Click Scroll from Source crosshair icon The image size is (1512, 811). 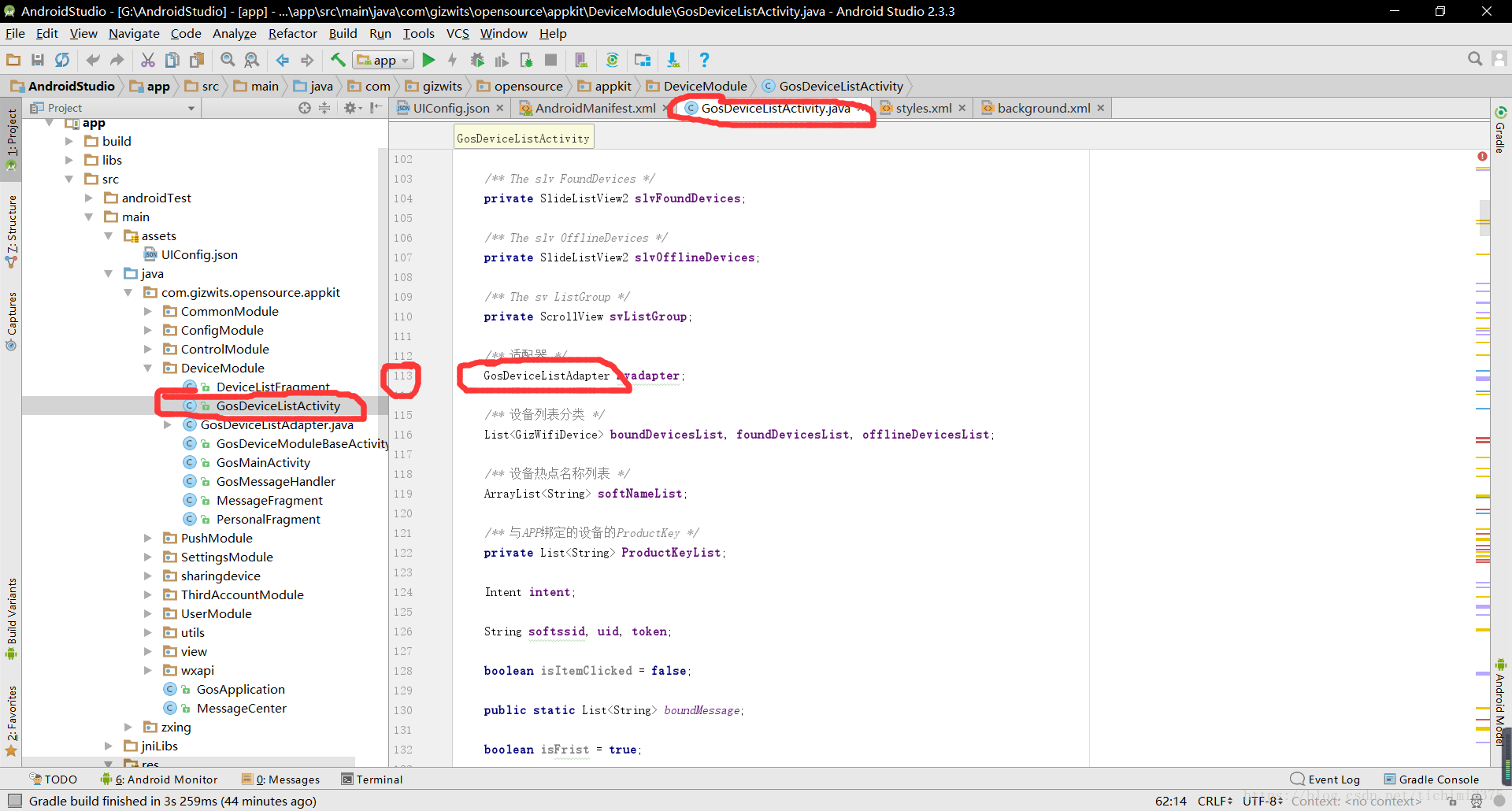tap(305, 108)
